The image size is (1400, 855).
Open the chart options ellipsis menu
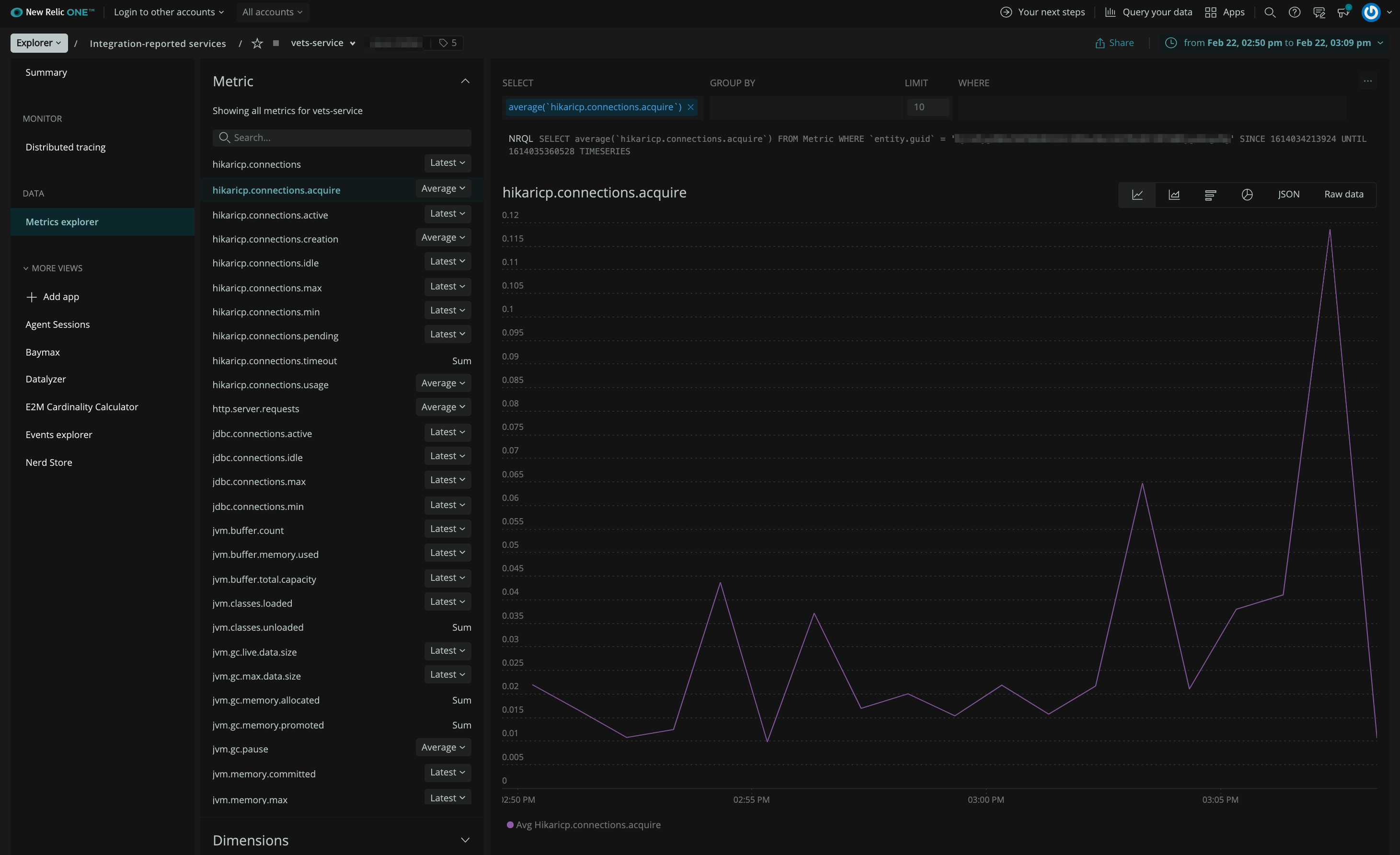(1367, 81)
